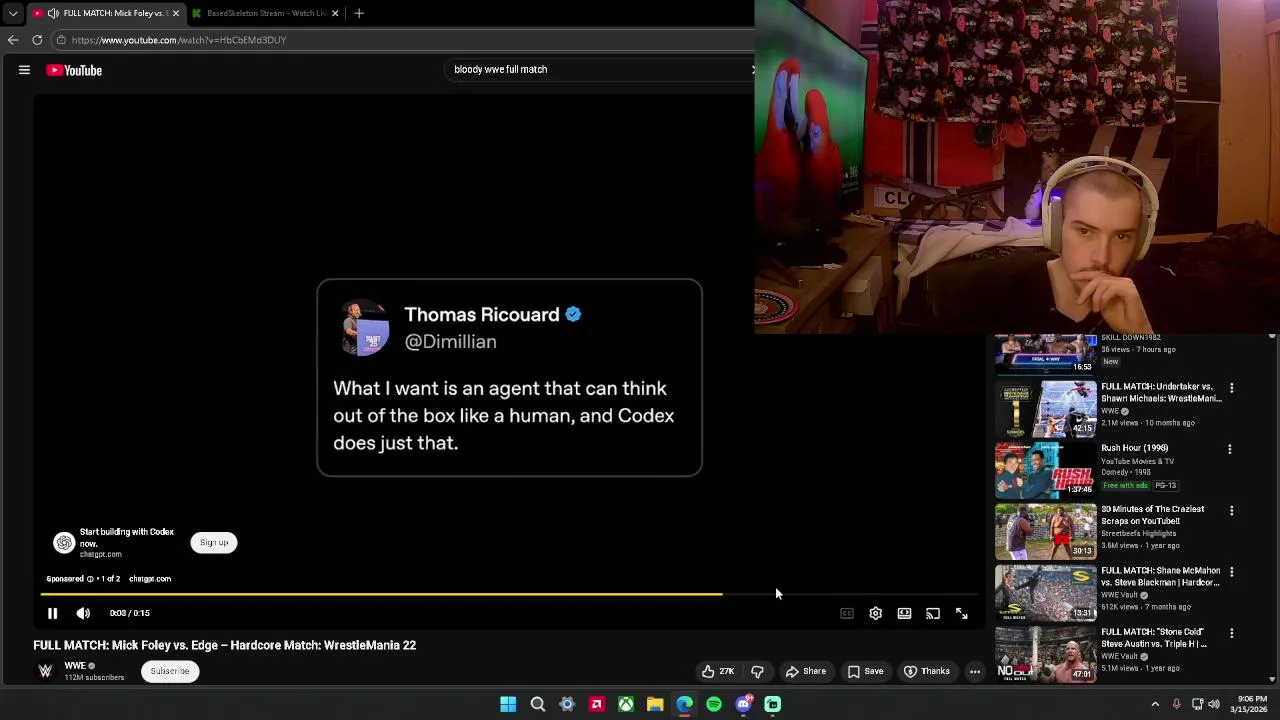1280x720 pixels.
Task: Pause the video with the pause button
Action: point(52,613)
